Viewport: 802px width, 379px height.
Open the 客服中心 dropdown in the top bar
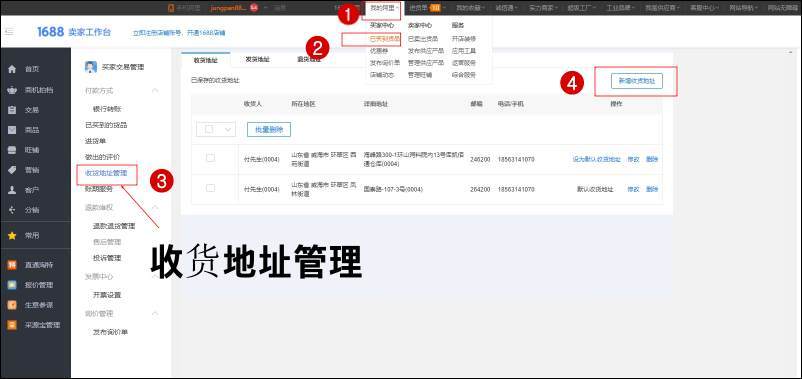[x=704, y=8]
